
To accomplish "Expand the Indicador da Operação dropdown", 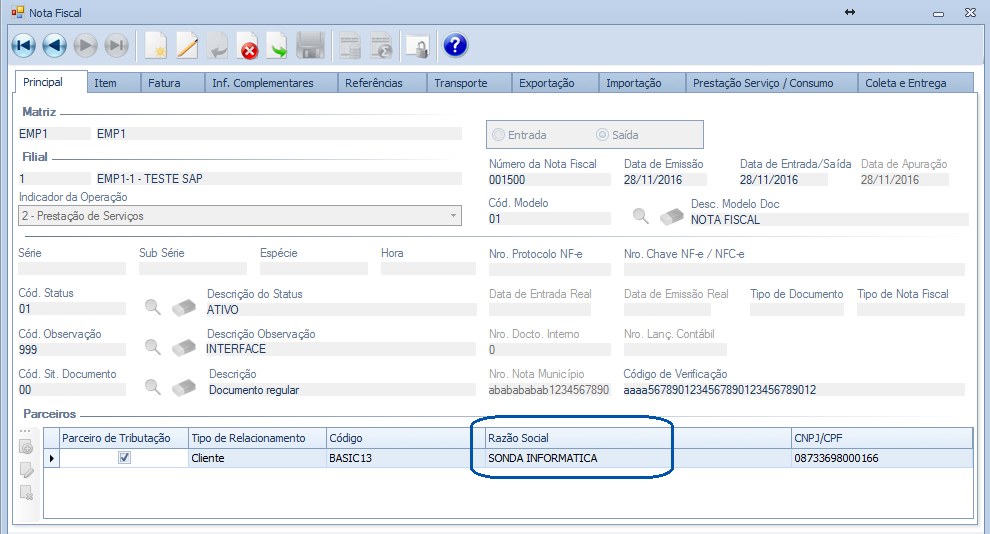I will click(453, 216).
